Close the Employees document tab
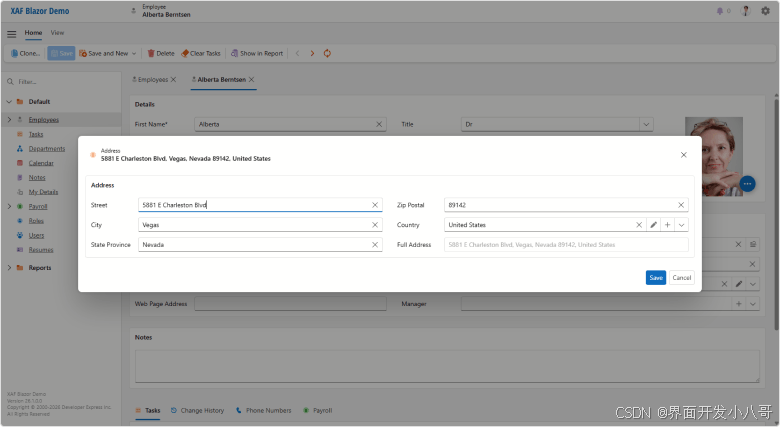Viewport: 780px width, 427px height. click(x=173, y=80)
